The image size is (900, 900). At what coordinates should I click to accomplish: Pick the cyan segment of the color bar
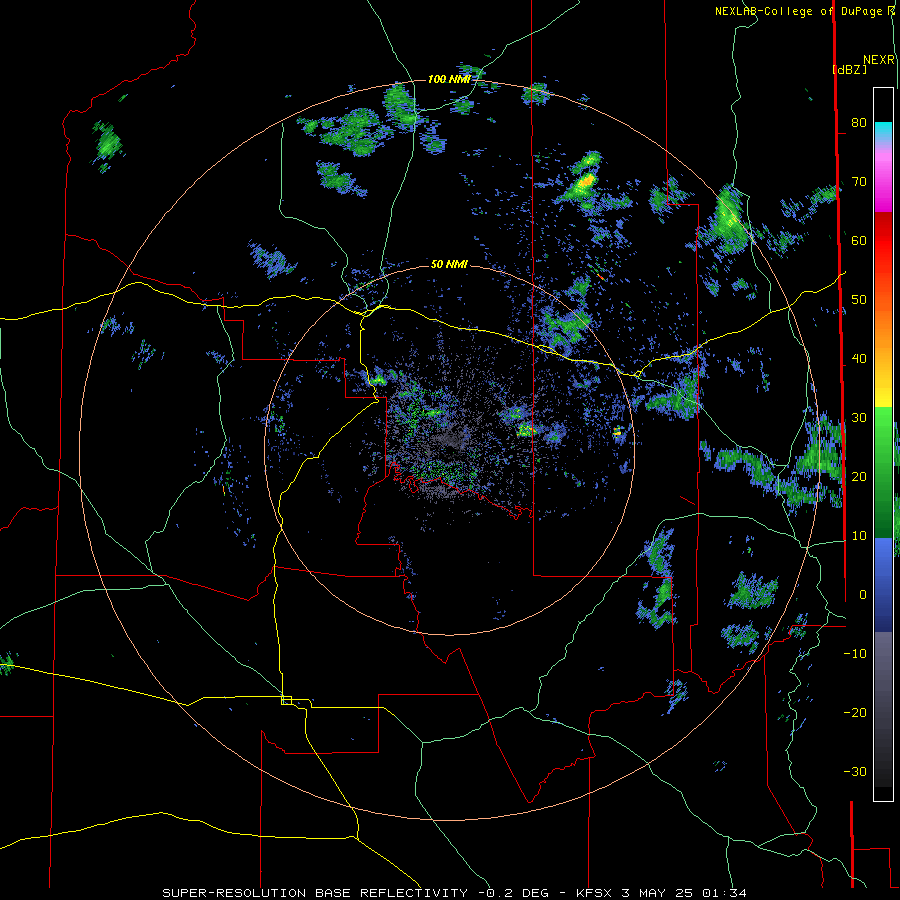pos(883,131)
